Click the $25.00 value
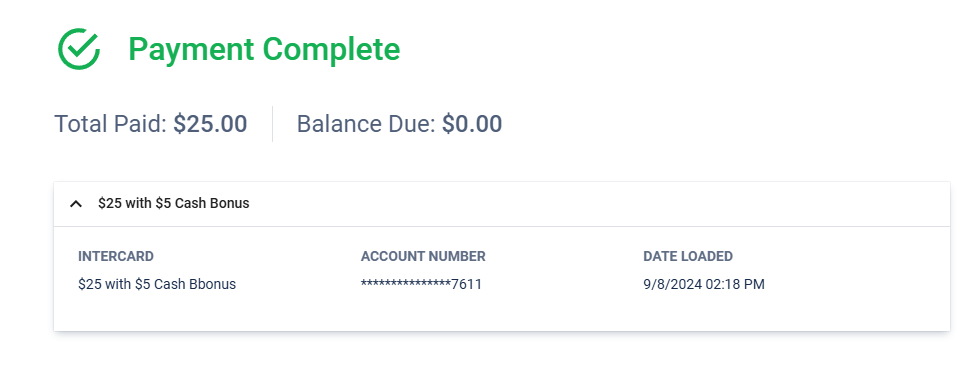The image size is (976, 367). point(210,124)
